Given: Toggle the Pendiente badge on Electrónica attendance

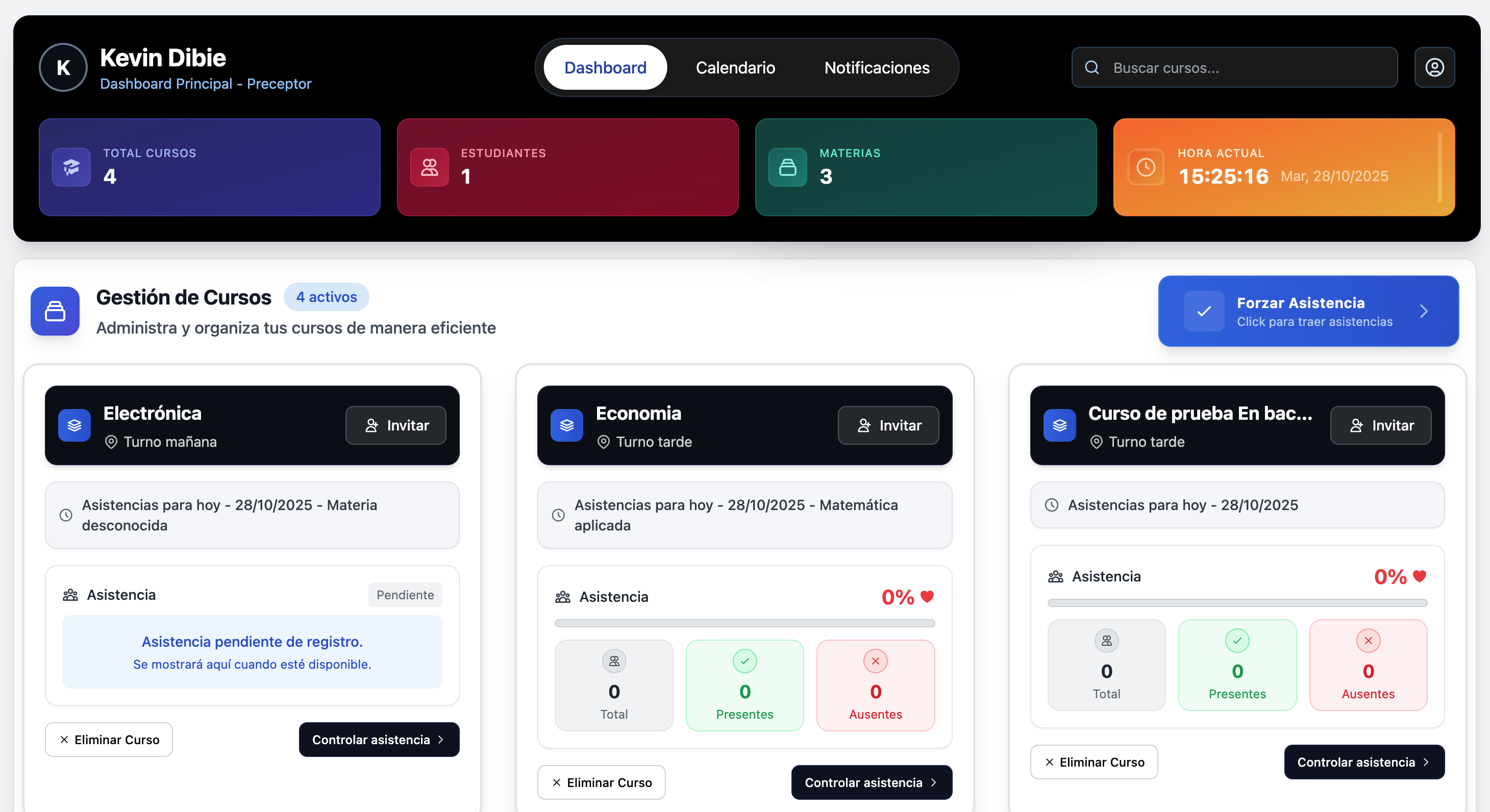Looking at the screenshot, I should pos(404,595).
